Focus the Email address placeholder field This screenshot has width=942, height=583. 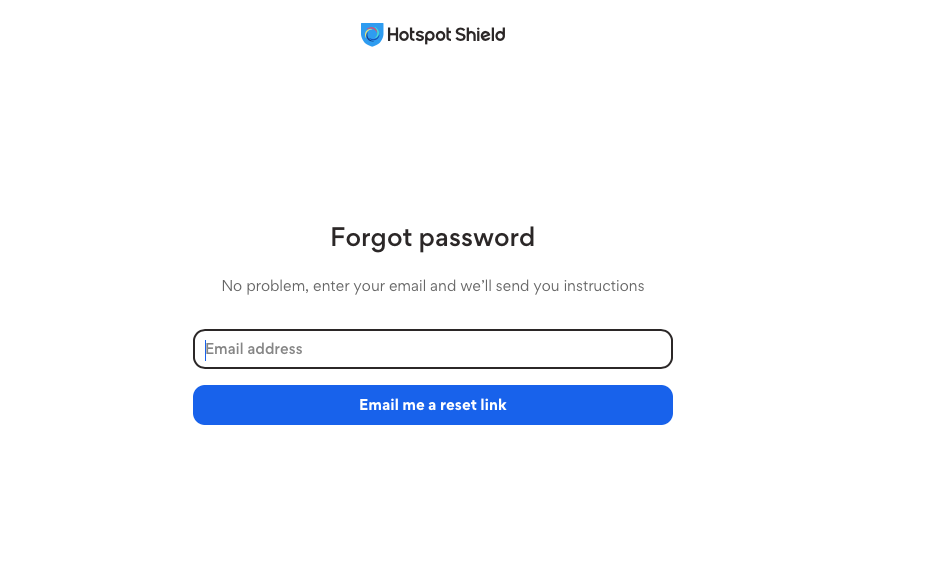click(432, 349)
